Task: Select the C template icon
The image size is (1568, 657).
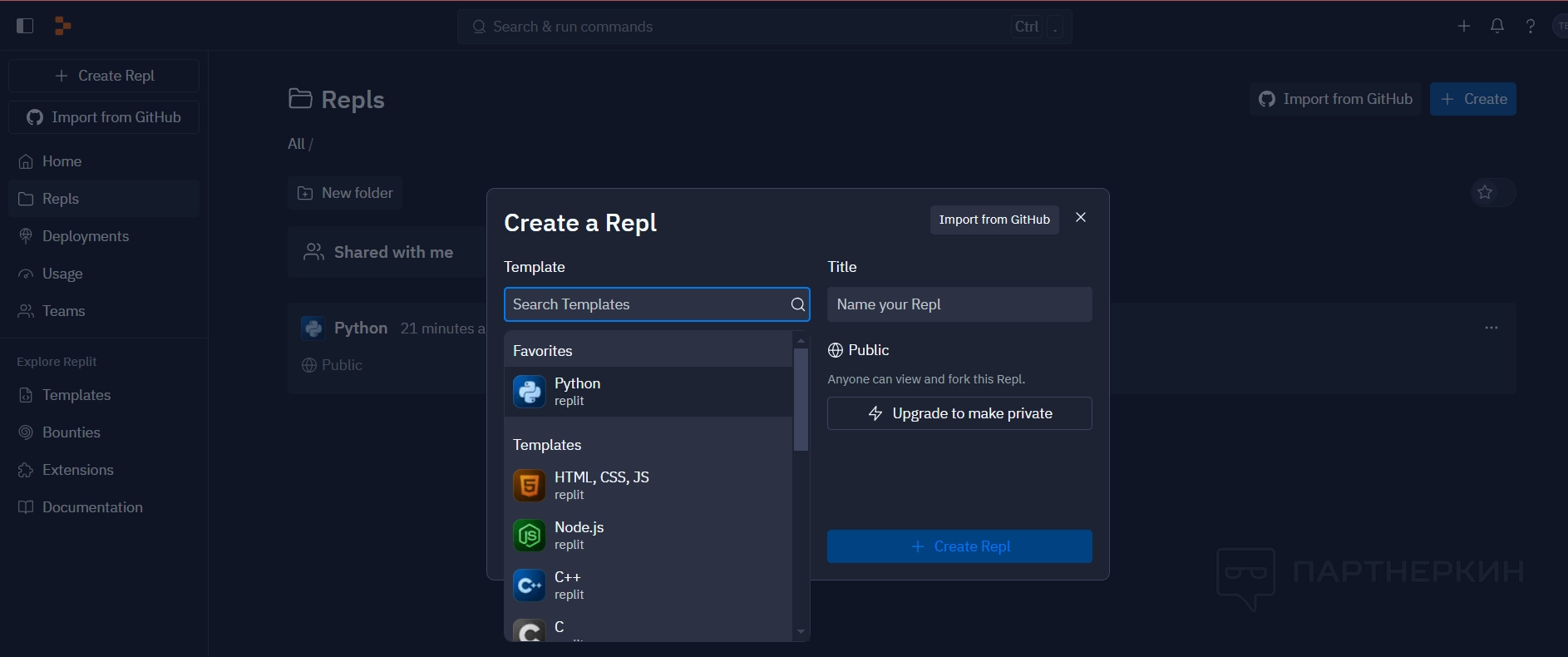Action: point(530,630)
